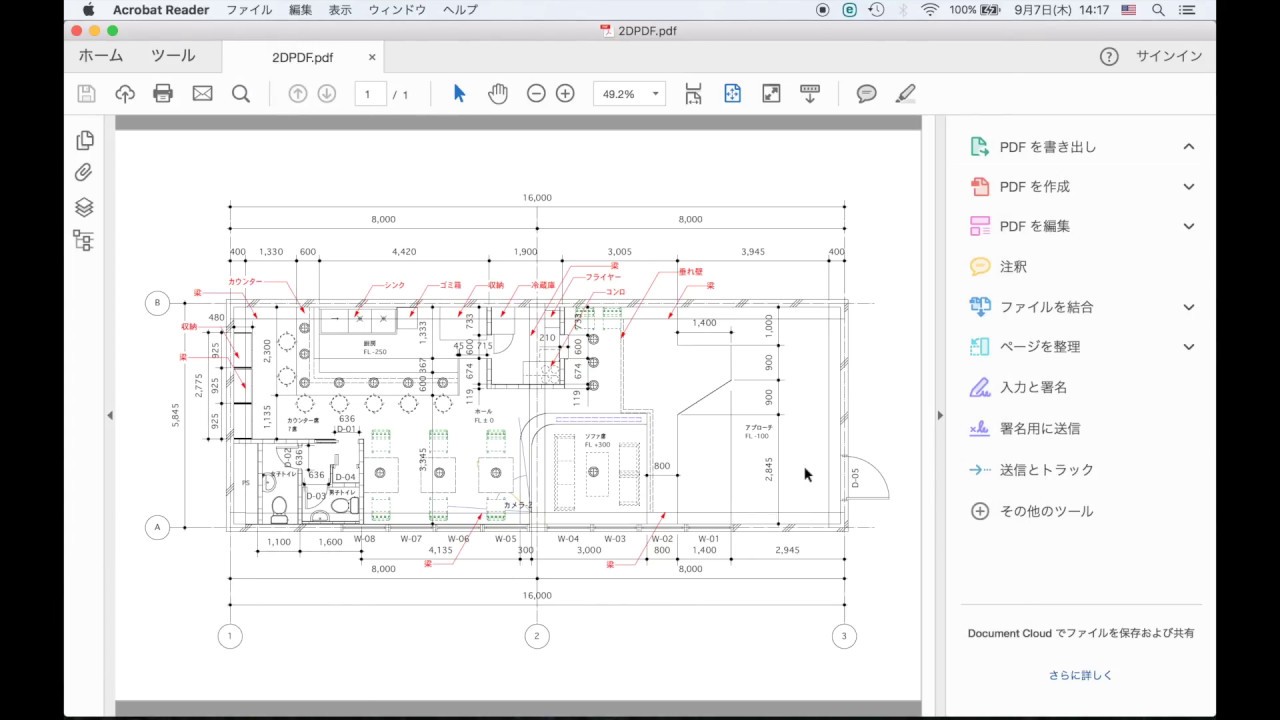Collapse the right tools pane arrow

click(939, 415)
